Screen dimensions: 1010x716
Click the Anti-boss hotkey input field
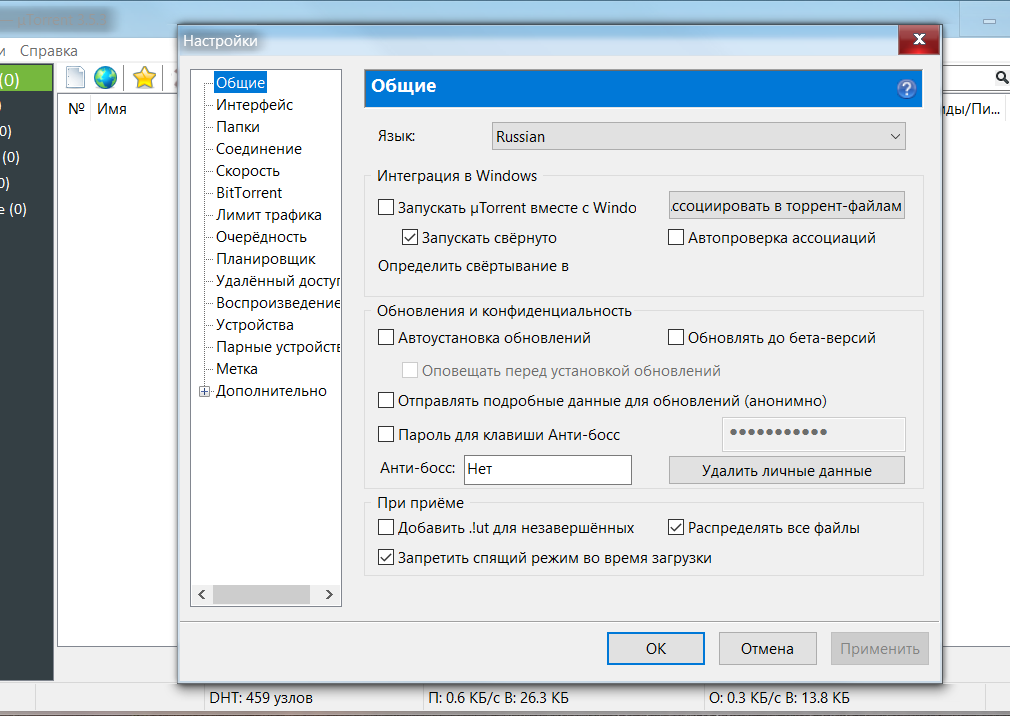pos(548,469)
